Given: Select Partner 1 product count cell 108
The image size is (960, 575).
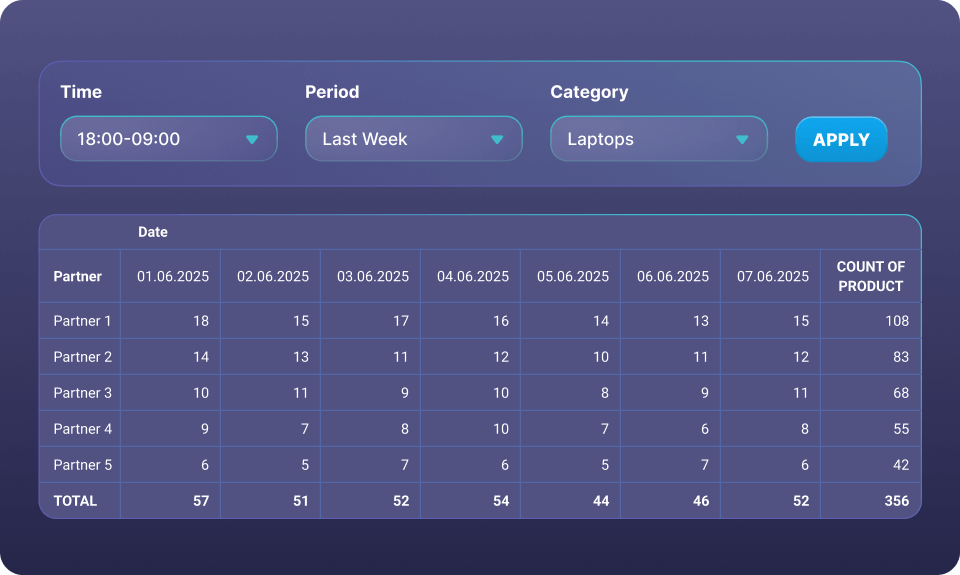Looking at the screenshot, I should coord(896,321).
